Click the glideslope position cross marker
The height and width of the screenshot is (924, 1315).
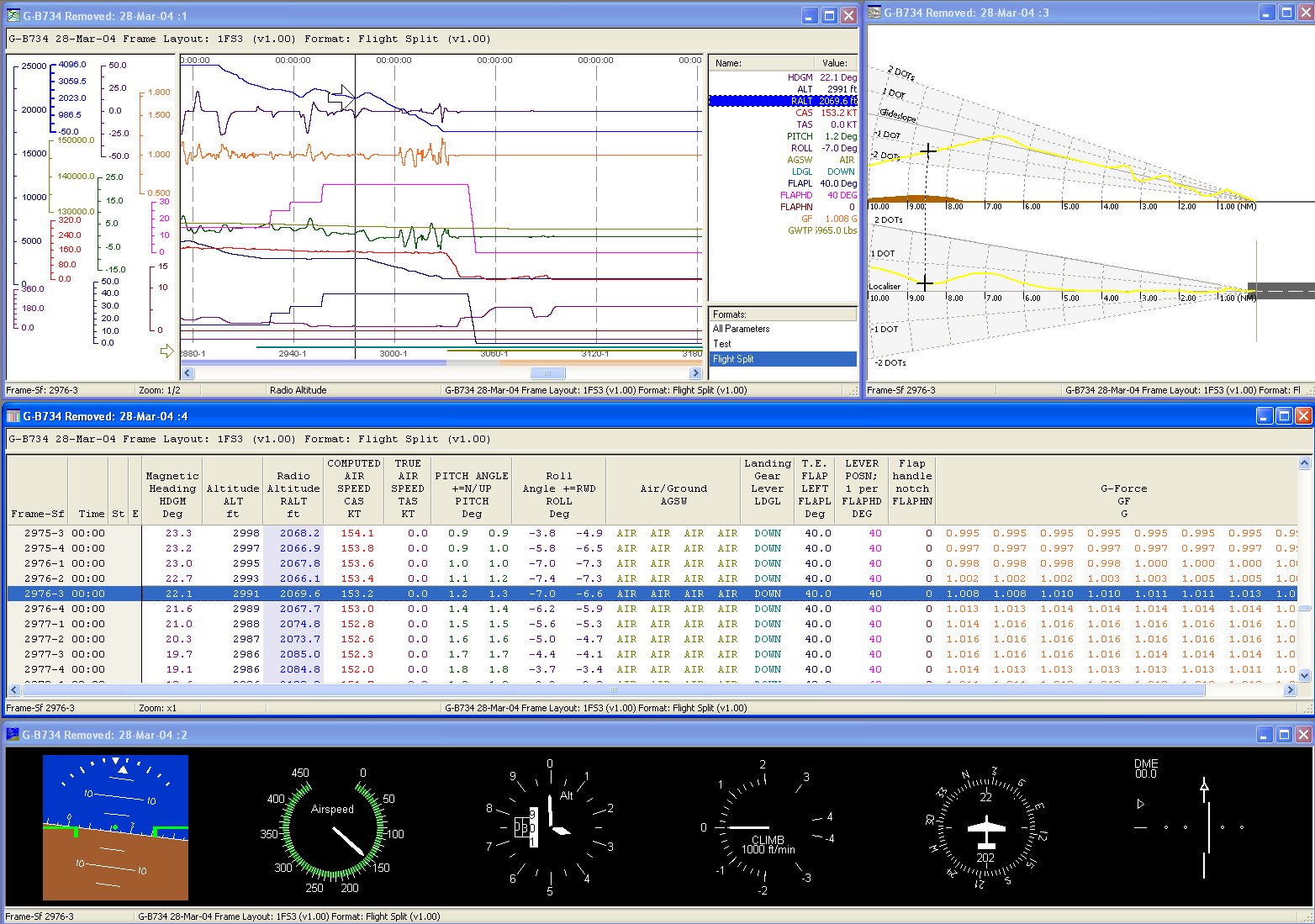click(x=927, y=150)
